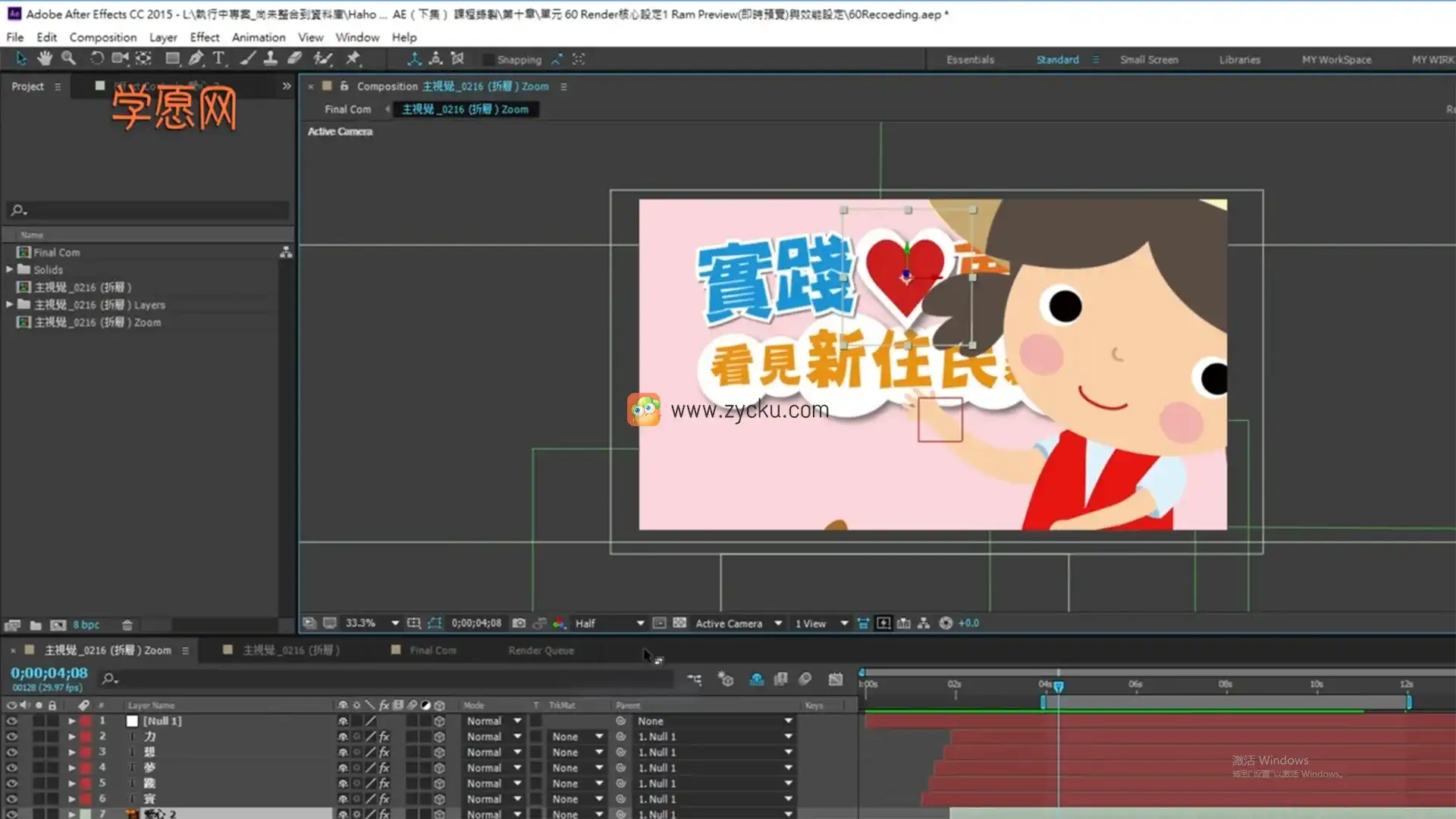
Task: Select the Type tool
Action: (x=219, y=58)
